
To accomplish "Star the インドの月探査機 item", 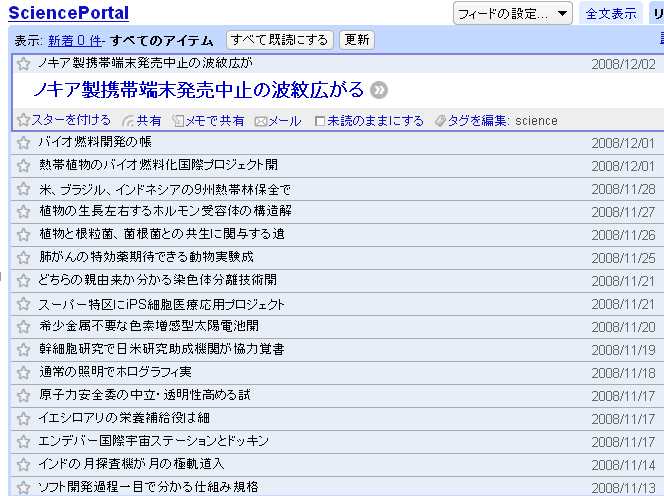I will [23, 465].
